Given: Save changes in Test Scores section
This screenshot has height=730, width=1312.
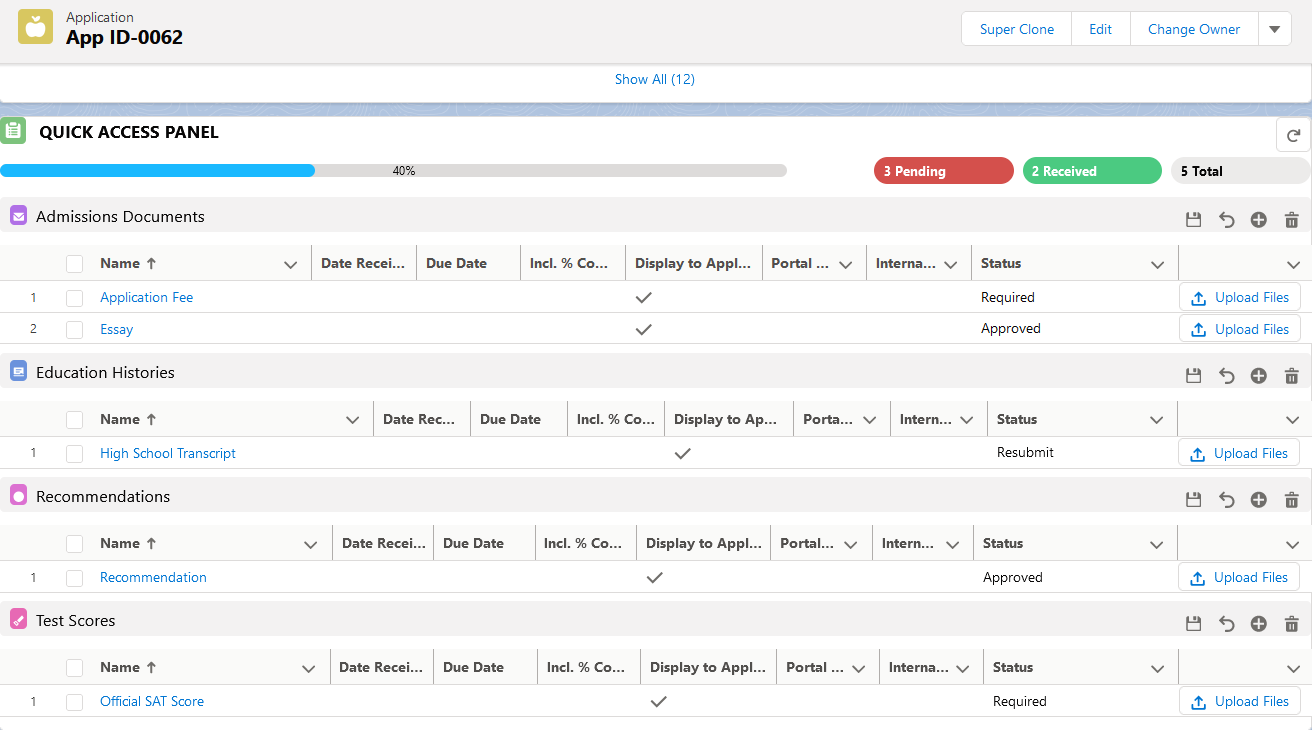Looking at the screenshot, I should [x=1193, y=624].
